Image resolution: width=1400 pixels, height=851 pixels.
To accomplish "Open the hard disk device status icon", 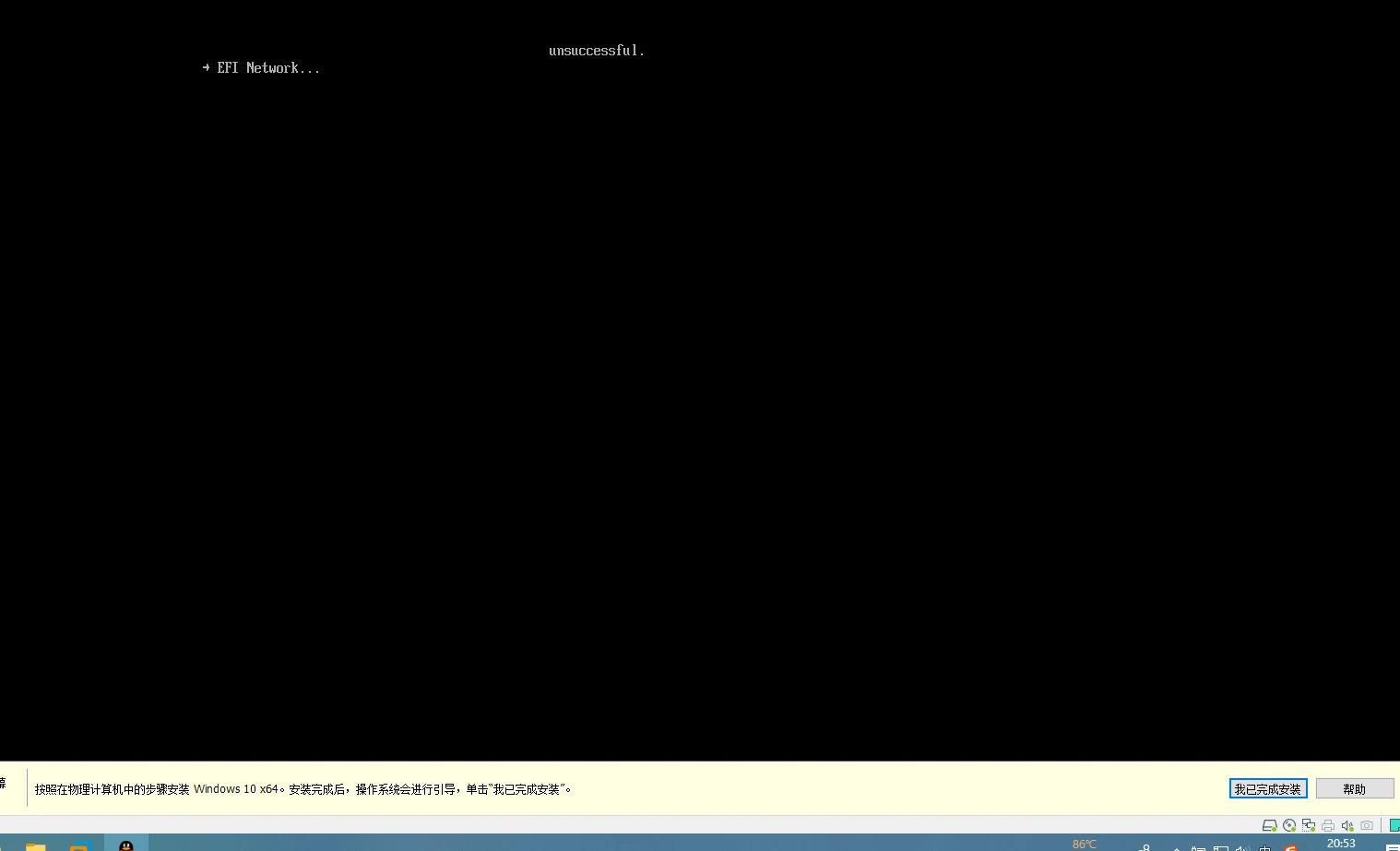I will (x=1270, y=825).
